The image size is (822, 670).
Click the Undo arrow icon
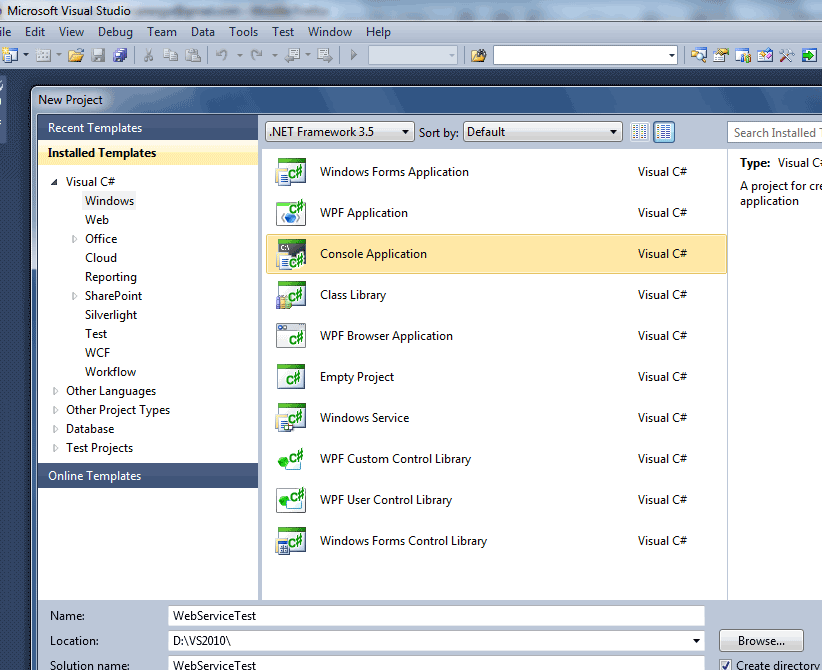click(222, 55)
